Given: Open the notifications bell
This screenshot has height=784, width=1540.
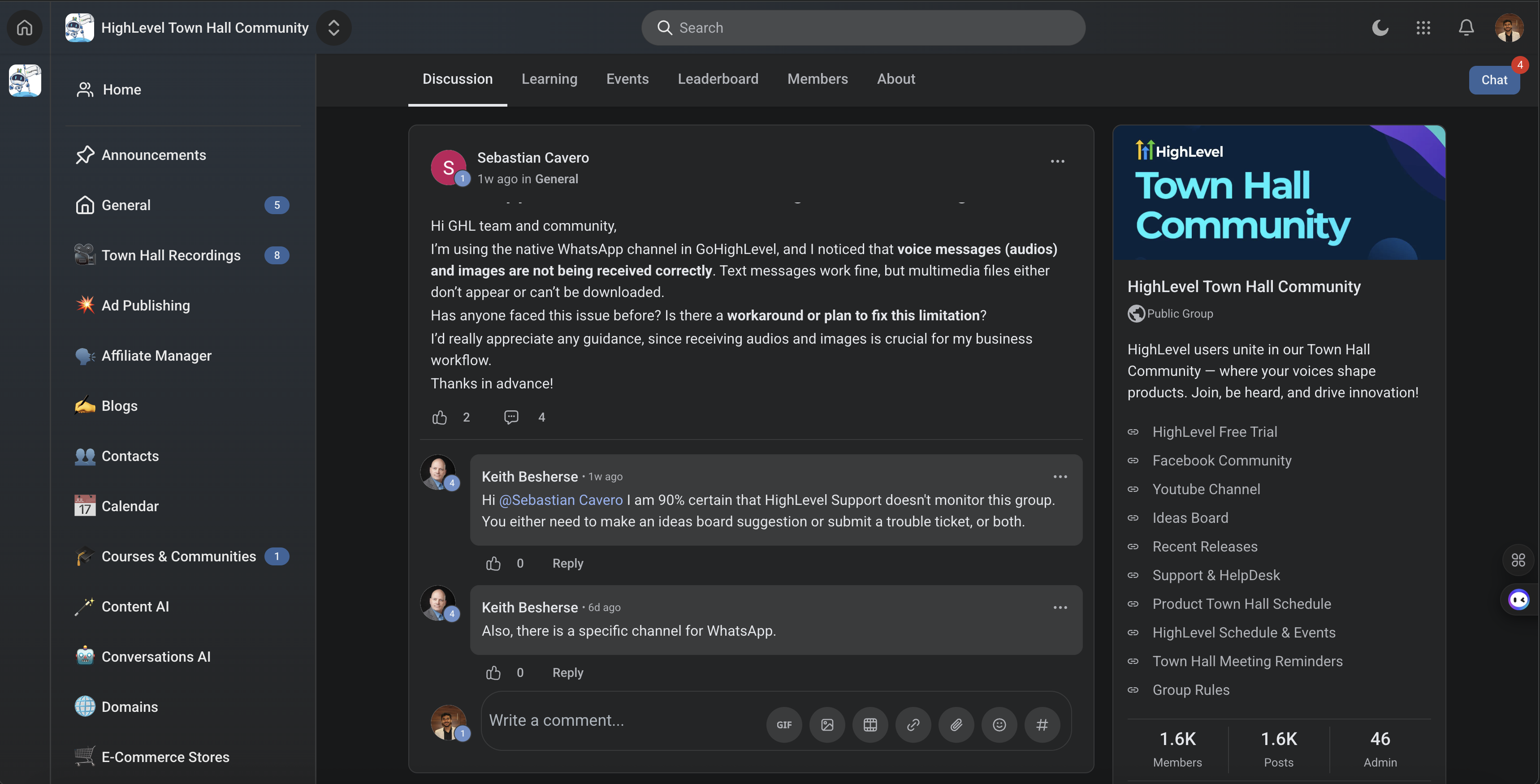Looking at the screenshot, I should (x=1466, y=27).
